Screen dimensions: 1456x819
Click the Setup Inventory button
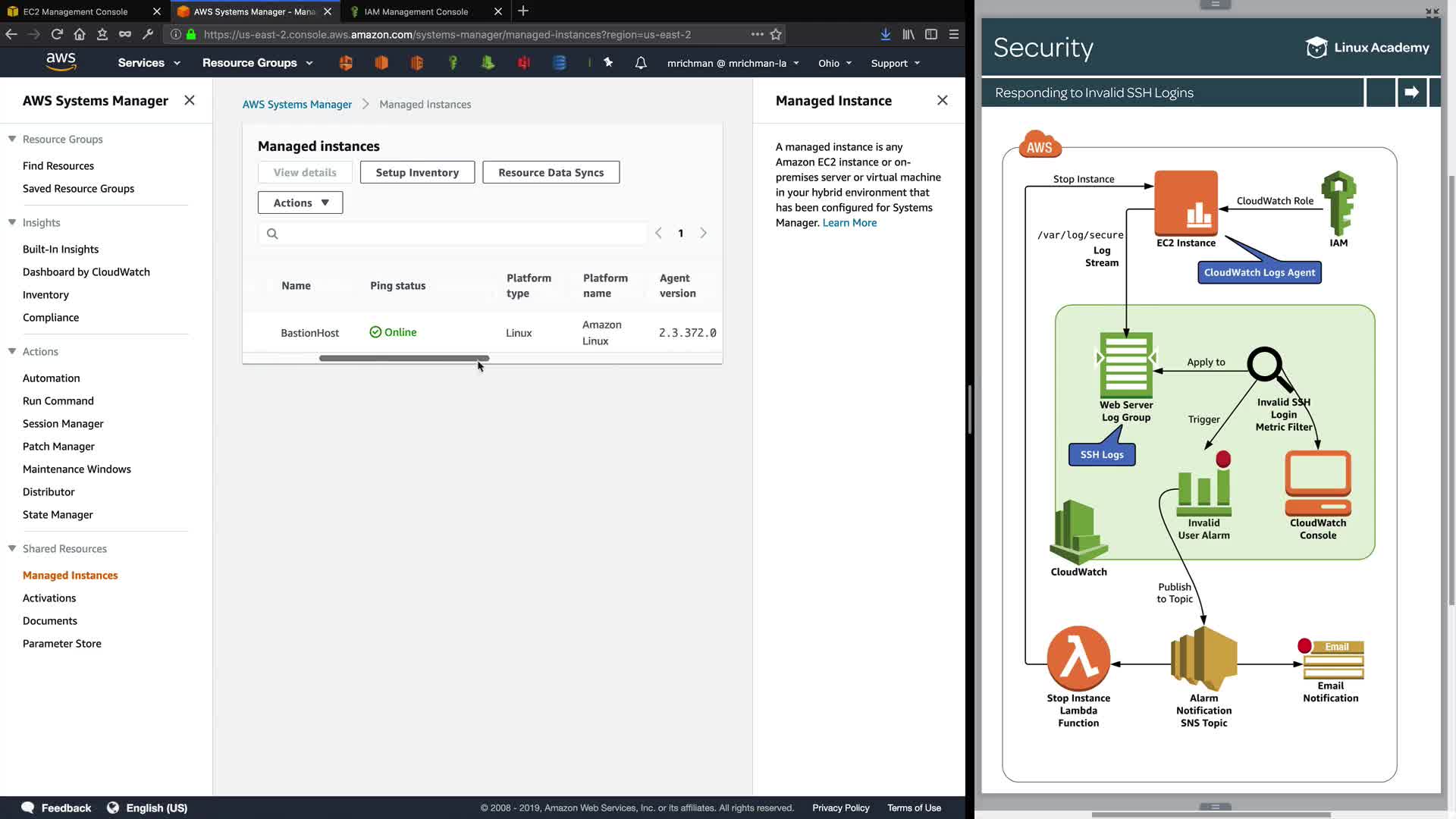pyautogui.click(x=417, y=172)
